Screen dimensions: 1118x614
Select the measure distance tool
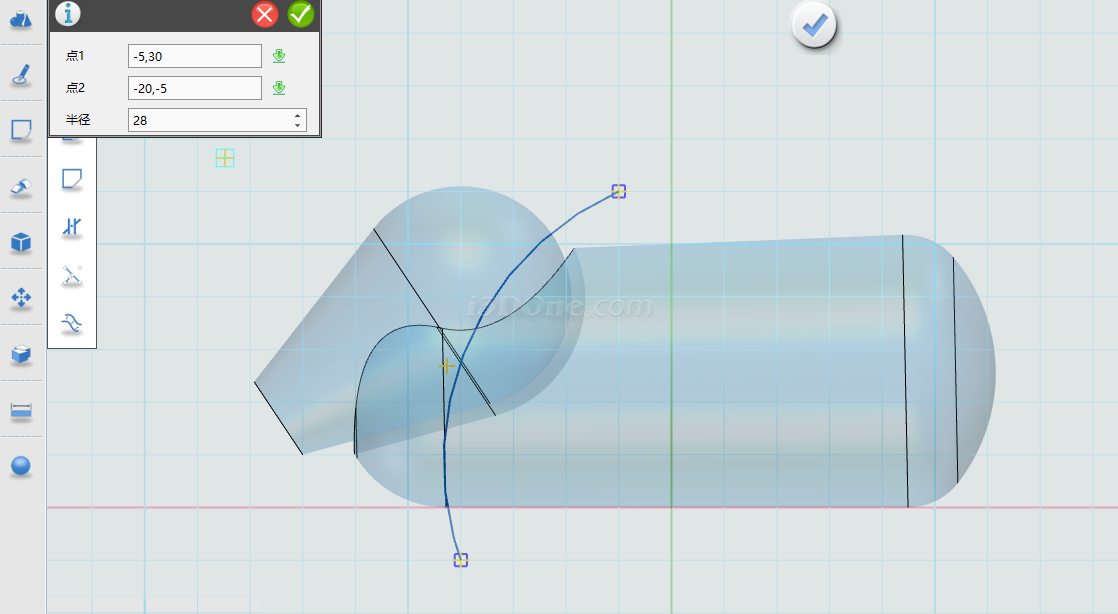[x=22, y=410]
